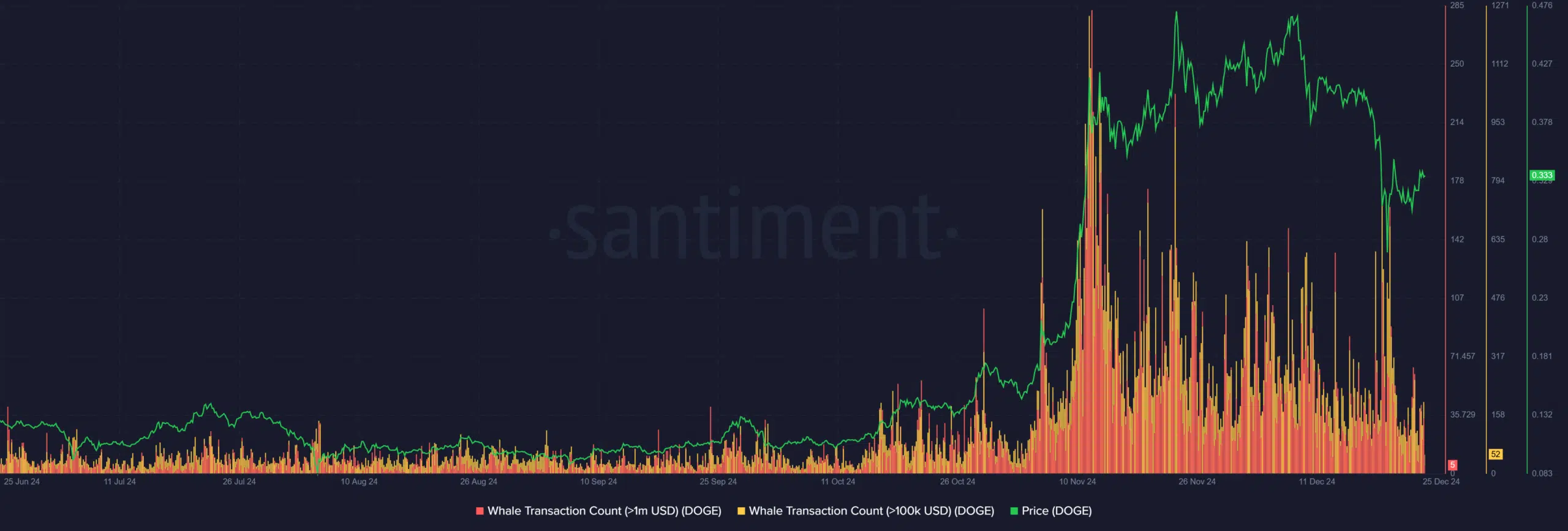The image size is (1568, 531).
Task: Click the 0.28 price axis label
Action: [1540, 239]
